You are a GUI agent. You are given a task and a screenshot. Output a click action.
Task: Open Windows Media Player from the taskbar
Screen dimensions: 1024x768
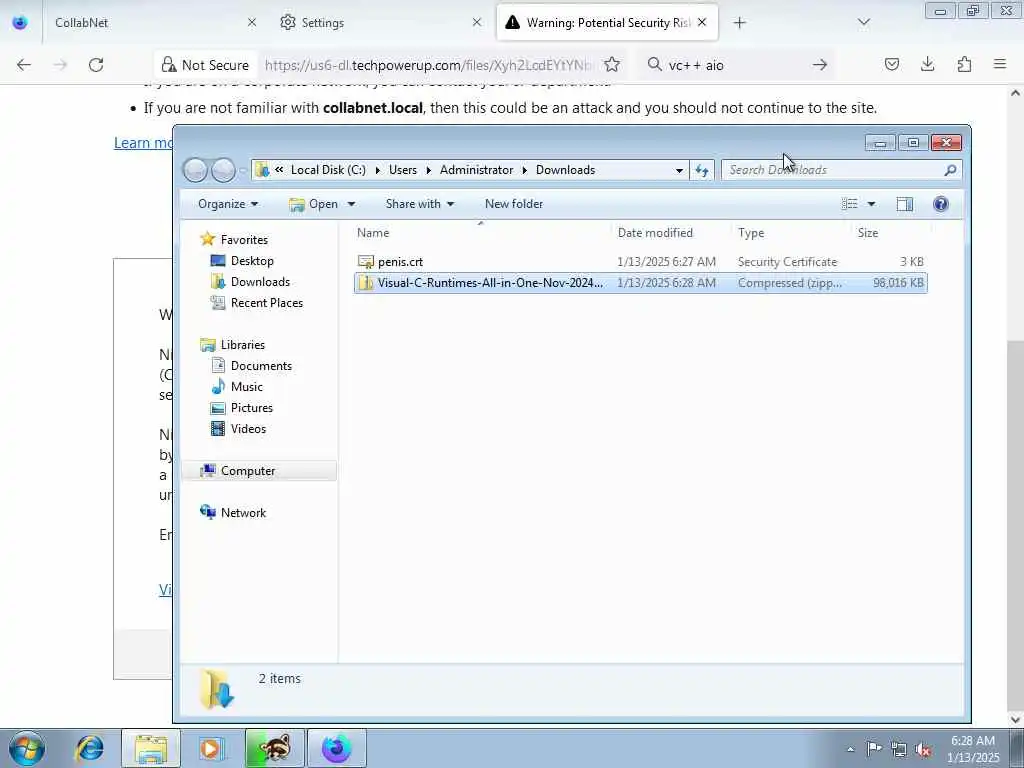[211, 748]
